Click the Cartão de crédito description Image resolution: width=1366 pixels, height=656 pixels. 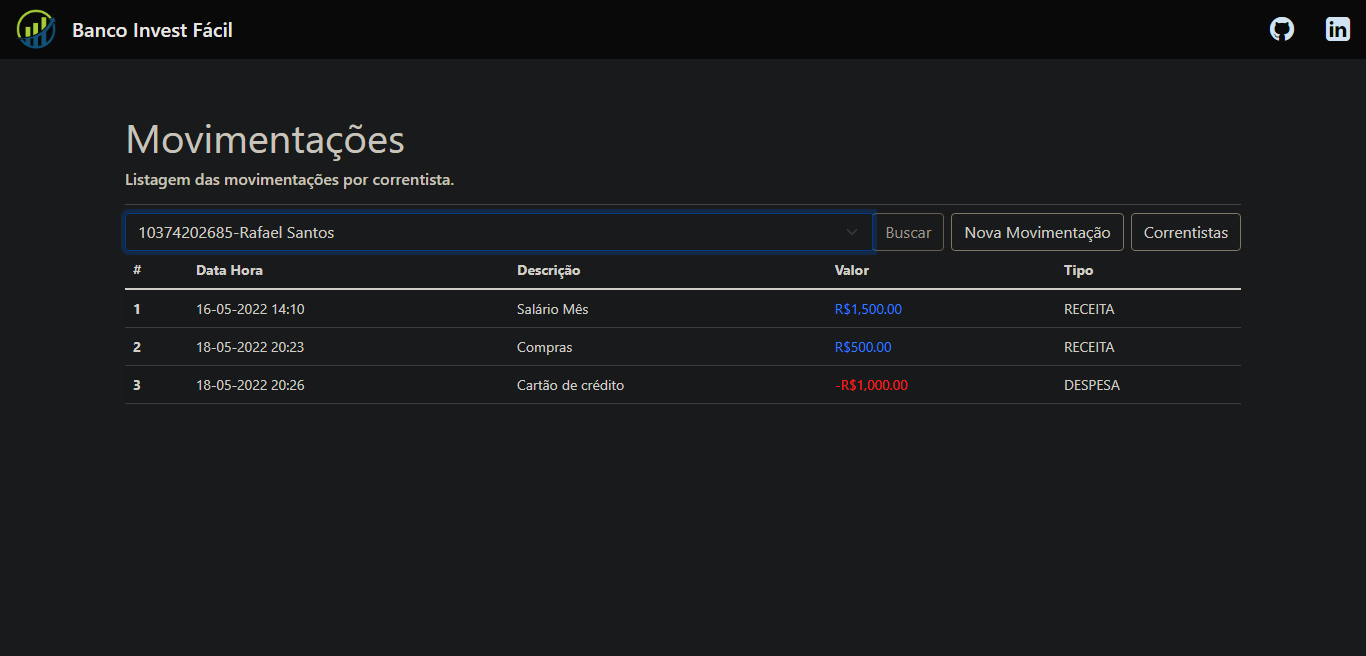click(x=570, y=385)
